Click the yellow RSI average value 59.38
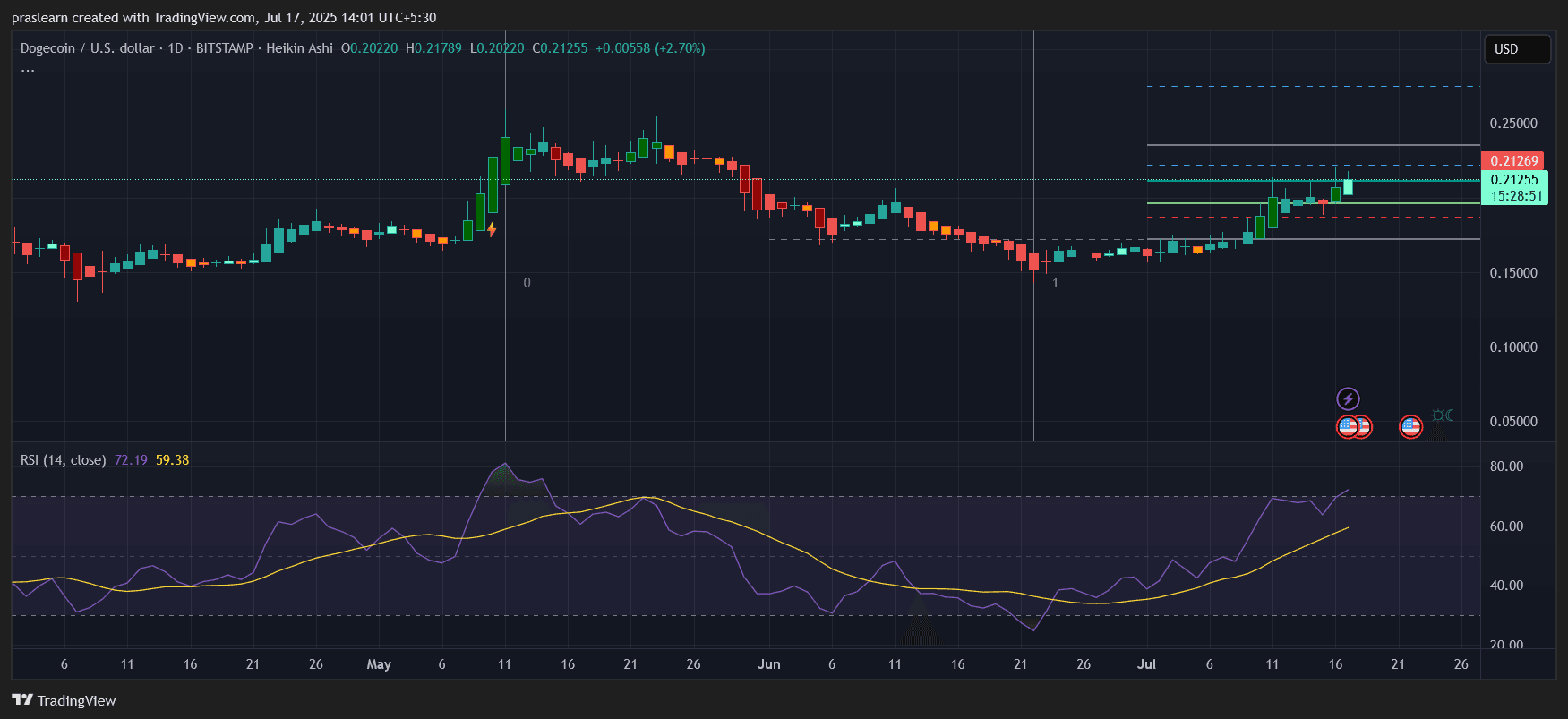 172,460
